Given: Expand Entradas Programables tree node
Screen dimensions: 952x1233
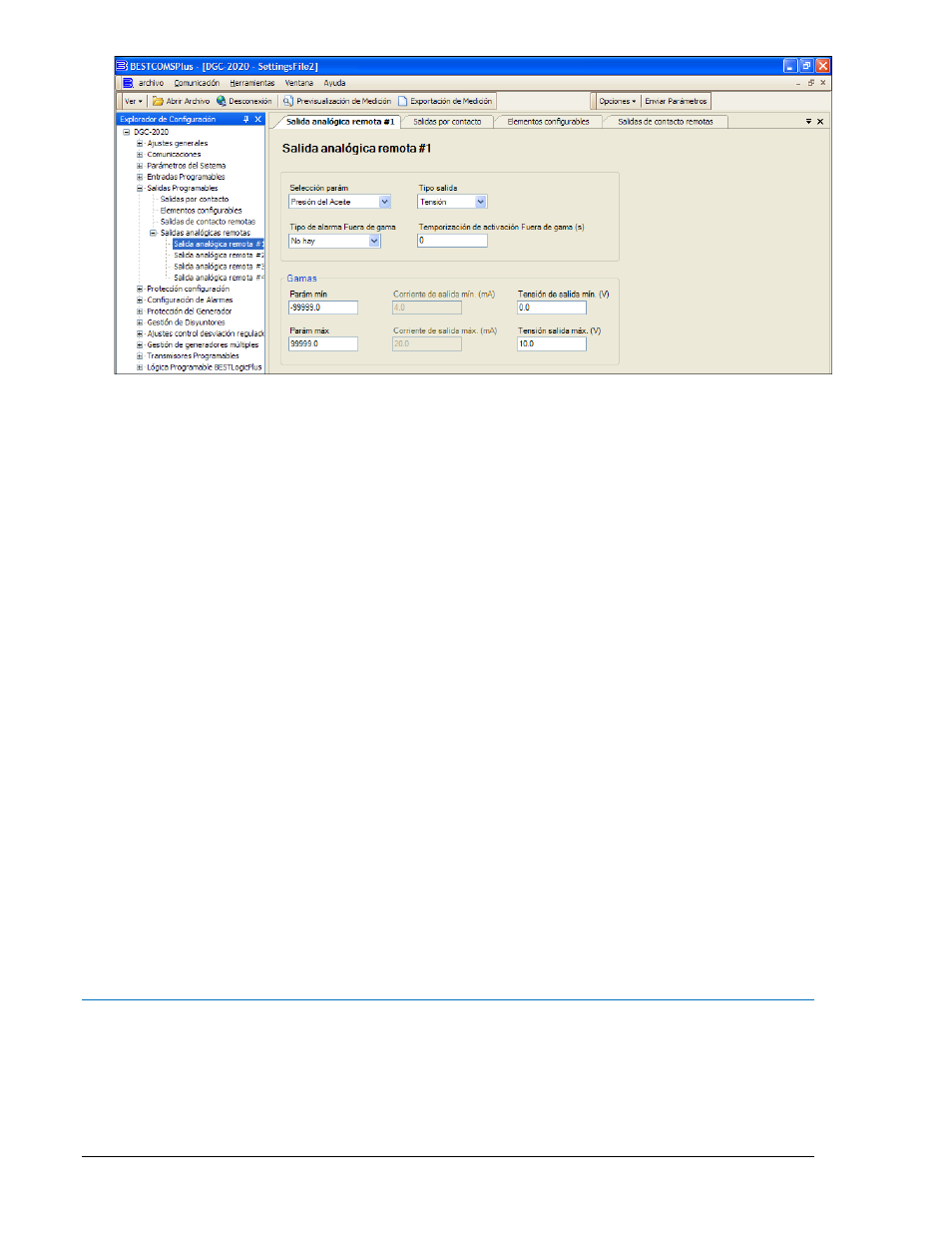Looking at the screenshot, I should point(140,177).
